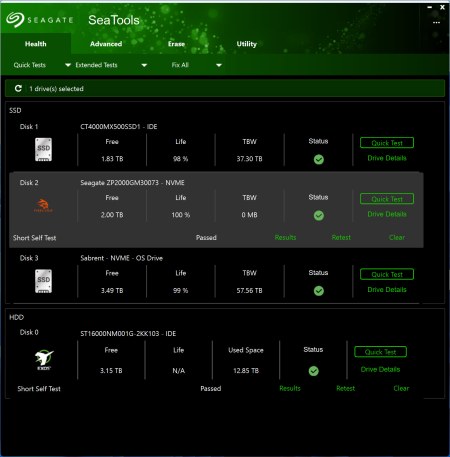Close the SeaTools window

coord(442,7)
